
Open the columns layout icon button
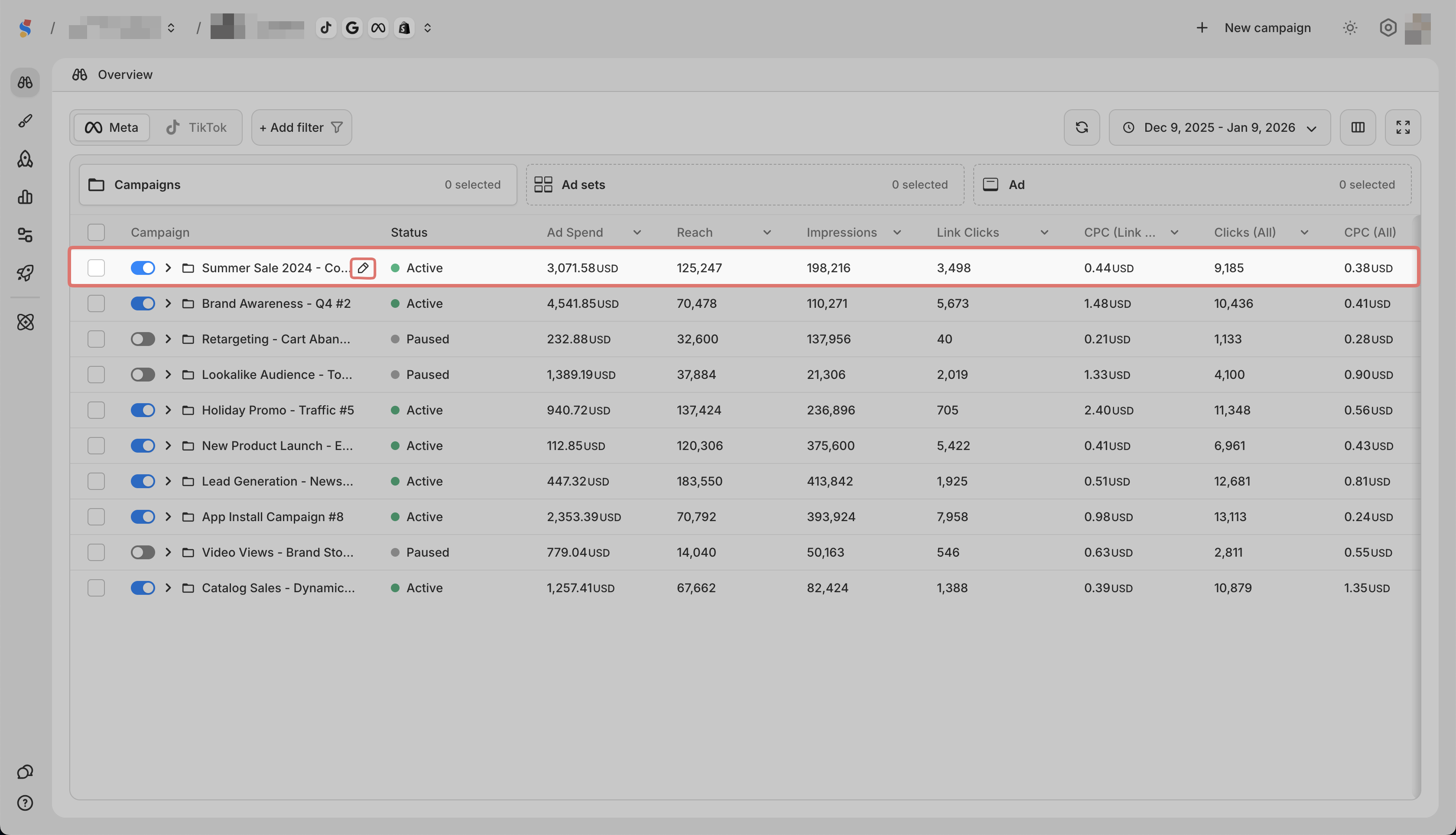pos(1357,127)
